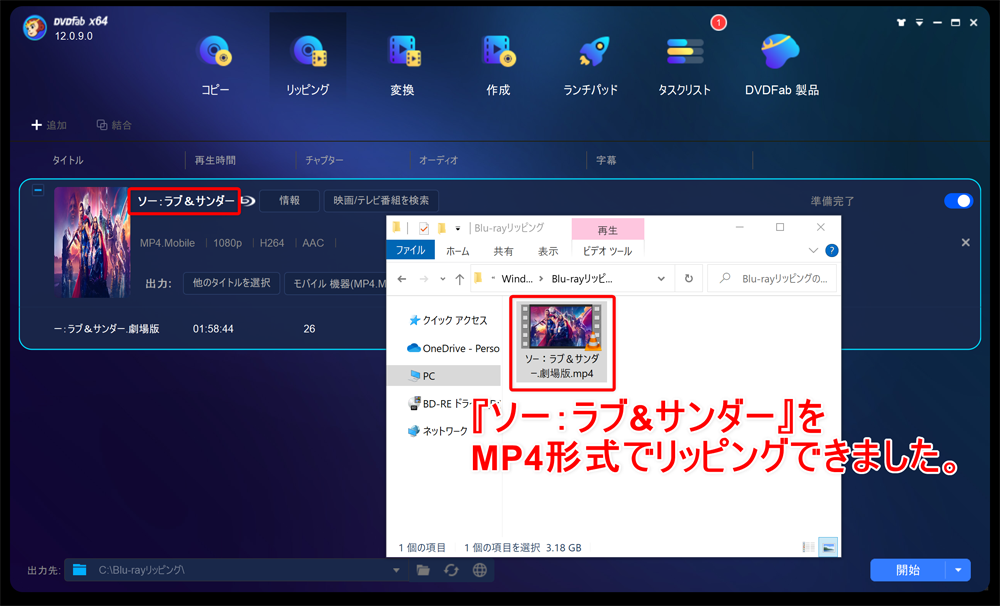The image size is (1000, 606).
Task: Click the 準備完了 status text
Action: click(832, 202)
